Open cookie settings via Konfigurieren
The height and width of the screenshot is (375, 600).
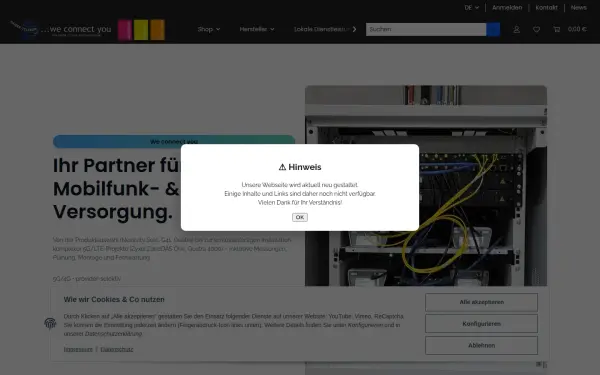click(481, 324)
